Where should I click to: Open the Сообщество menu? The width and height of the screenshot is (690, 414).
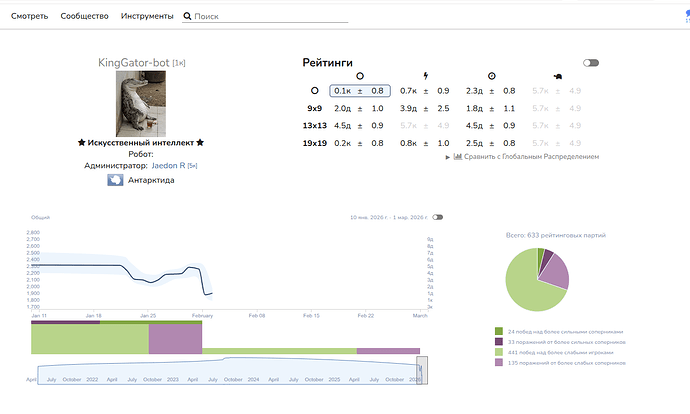pyautogui.click(x=84, y=17)
